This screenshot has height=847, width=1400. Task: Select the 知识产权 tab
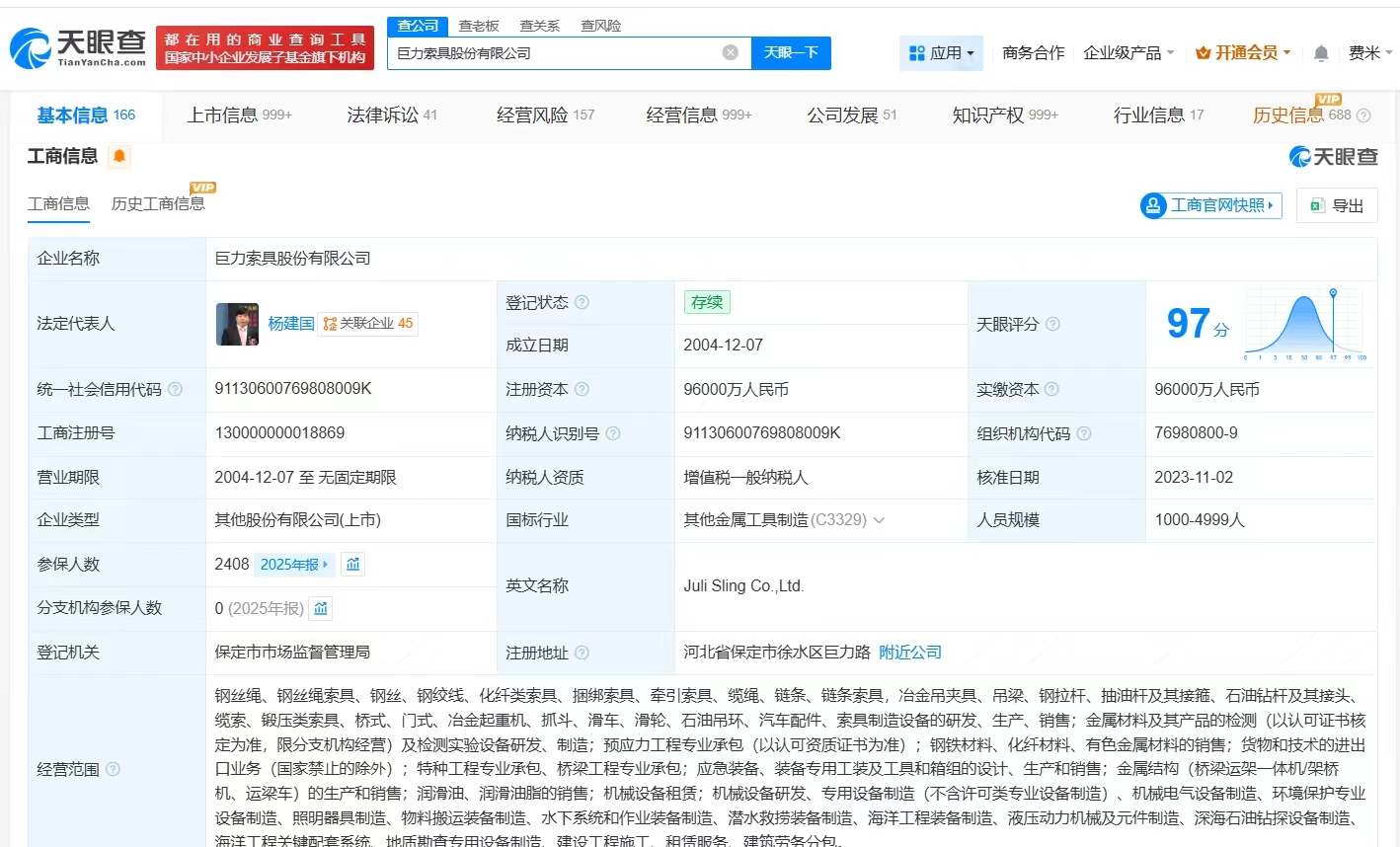click(1005, 115)
